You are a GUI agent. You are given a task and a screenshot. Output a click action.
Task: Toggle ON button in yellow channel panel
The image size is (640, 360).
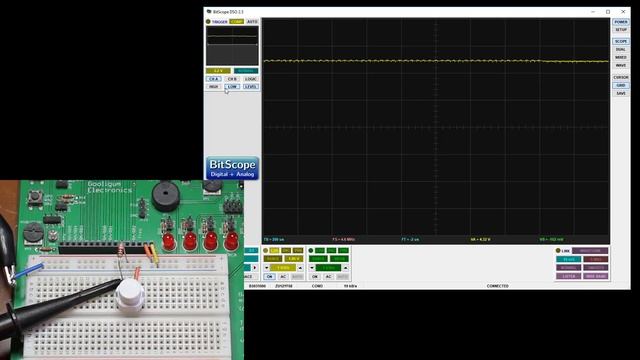click(x=269, y=277)
